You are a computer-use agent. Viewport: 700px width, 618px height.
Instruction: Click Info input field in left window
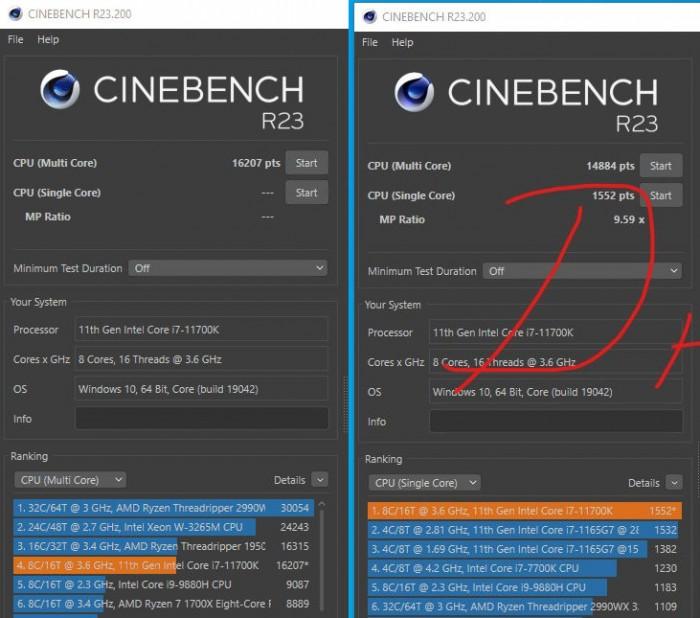tap(202, 418)
